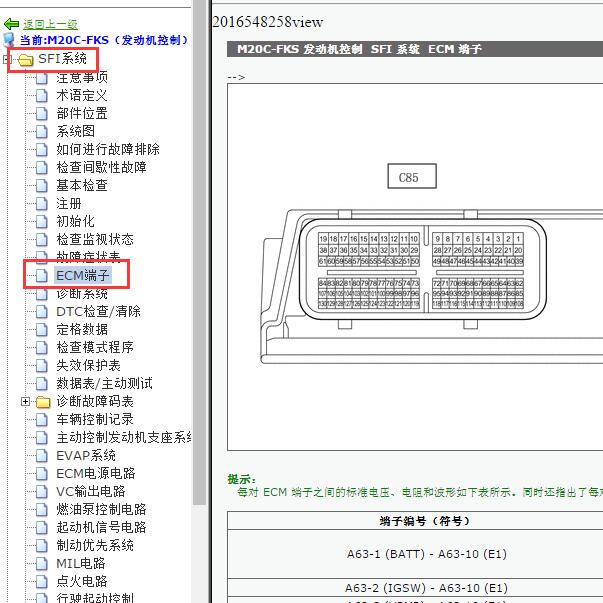Screen dimensions: 603x603
Task: Click the document icon beside VC输出电路
Action: coord(42,492)
